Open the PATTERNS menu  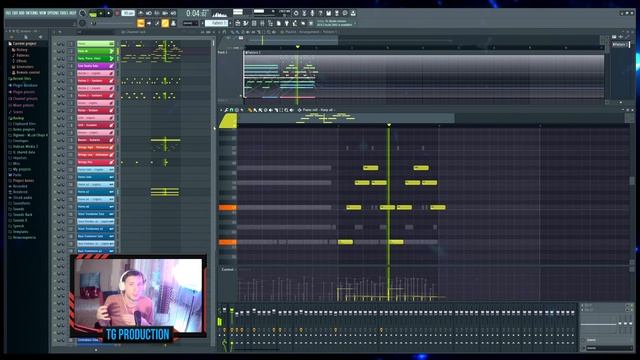pyautogui.click(x=33, y=13)
